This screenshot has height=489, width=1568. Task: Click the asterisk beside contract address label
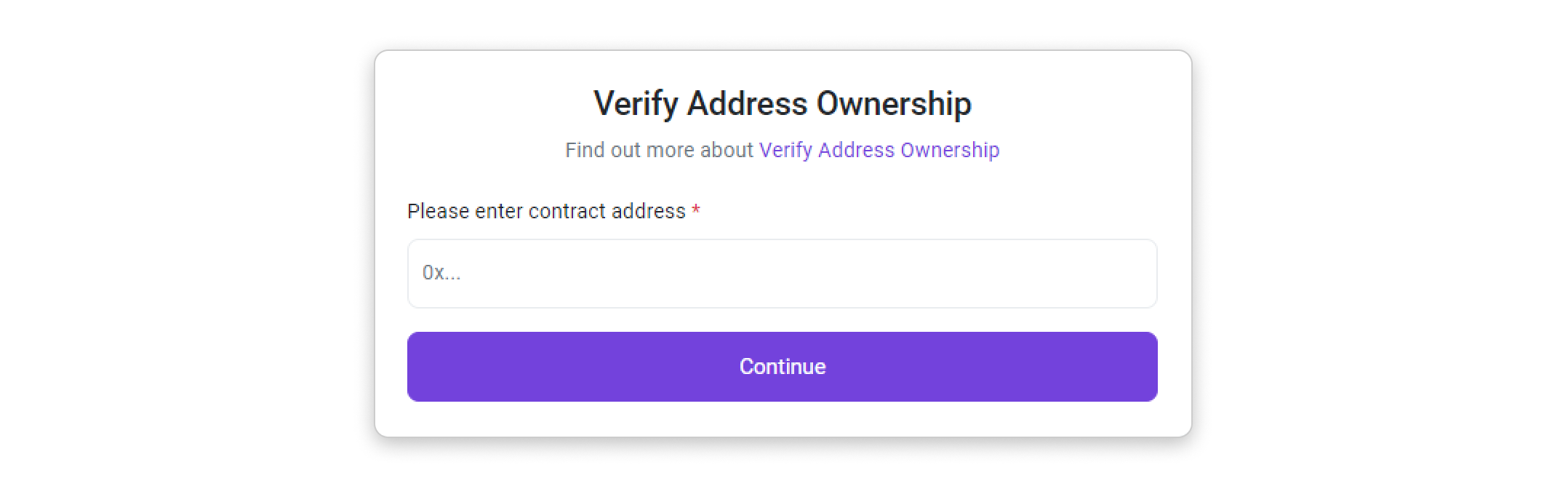pos(696,211)
